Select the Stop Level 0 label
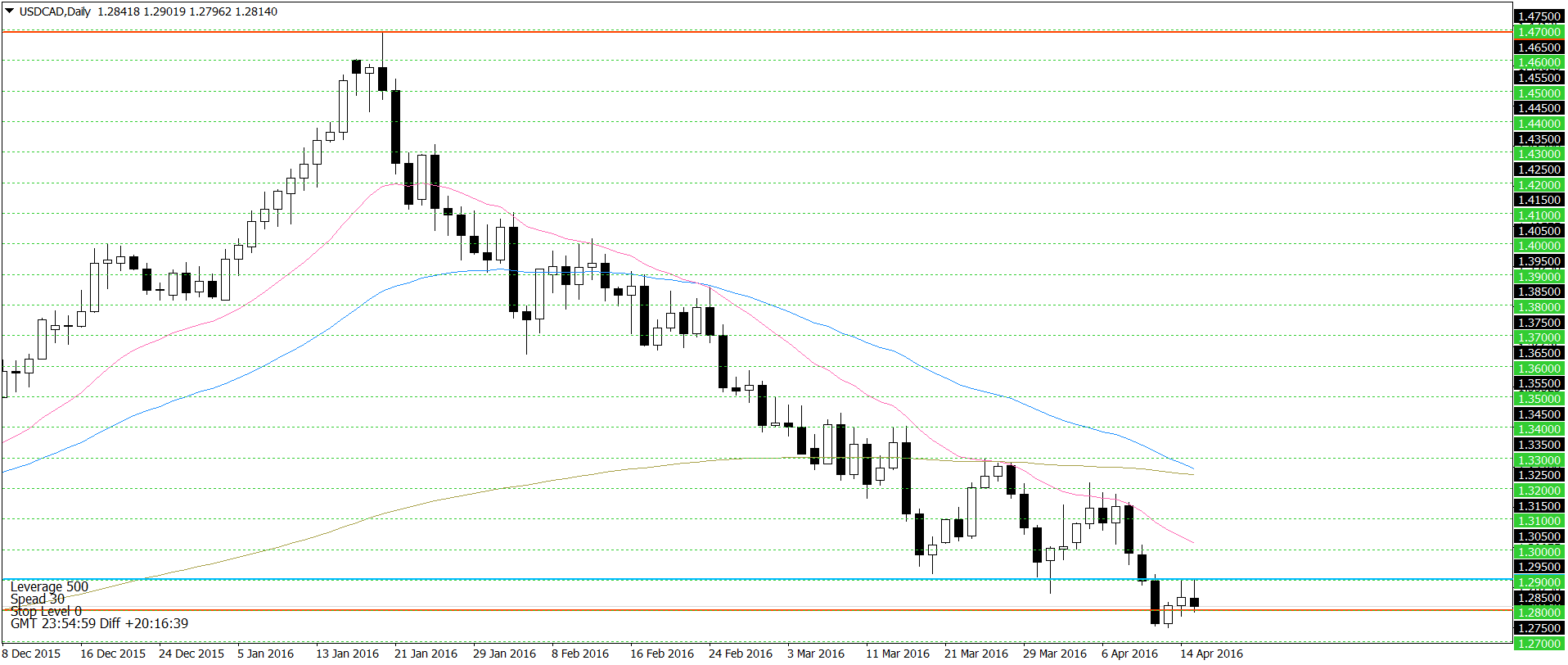Viewport: 1568px width, 665px height. 46,611
